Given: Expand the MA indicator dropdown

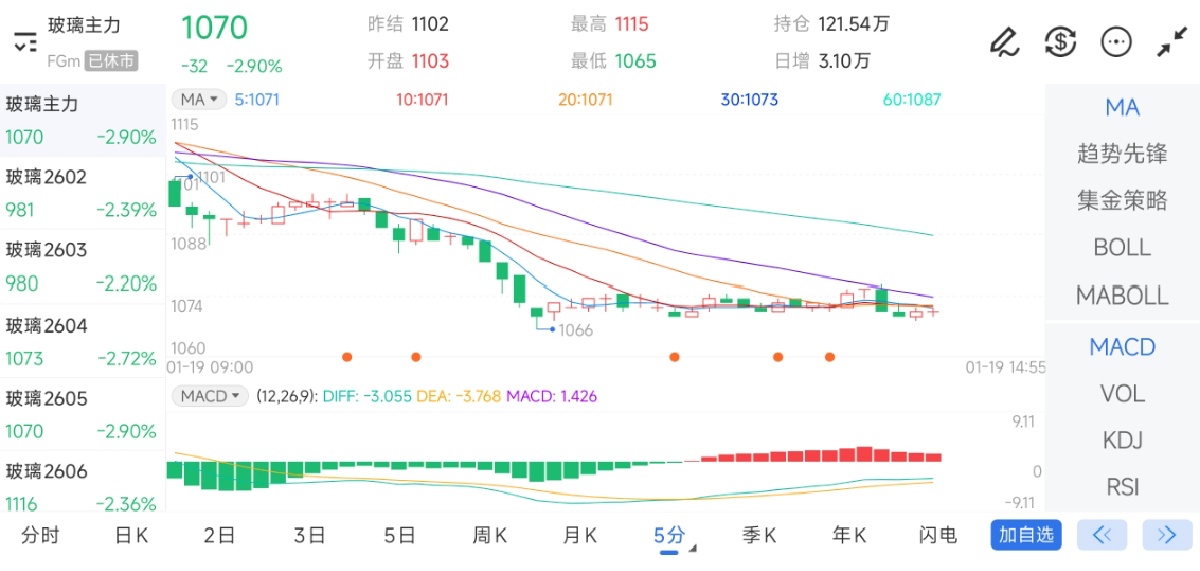Looking at the screenshot, I should [x=199, y=99].
